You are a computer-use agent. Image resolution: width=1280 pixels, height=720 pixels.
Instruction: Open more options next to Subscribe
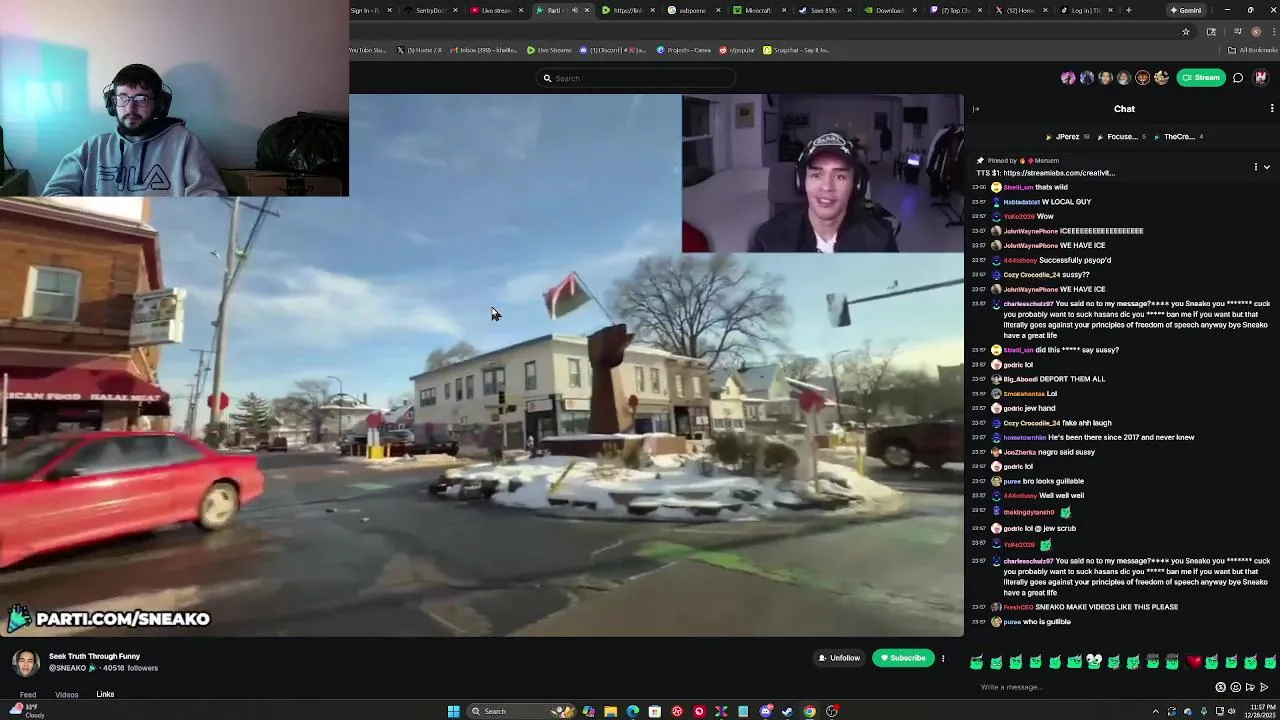[x=943, y=658]
